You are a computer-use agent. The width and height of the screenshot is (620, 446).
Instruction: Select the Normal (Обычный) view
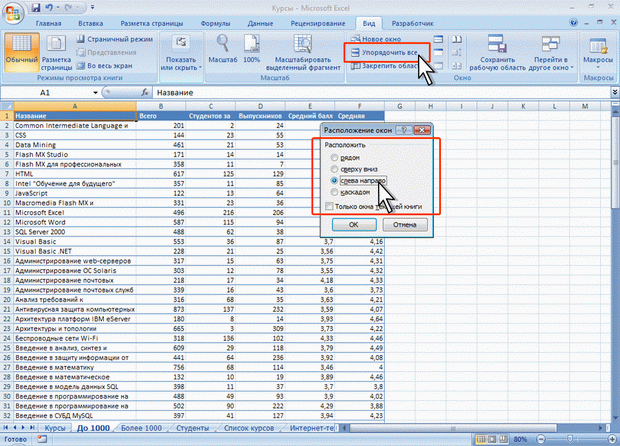click(22, 51)
